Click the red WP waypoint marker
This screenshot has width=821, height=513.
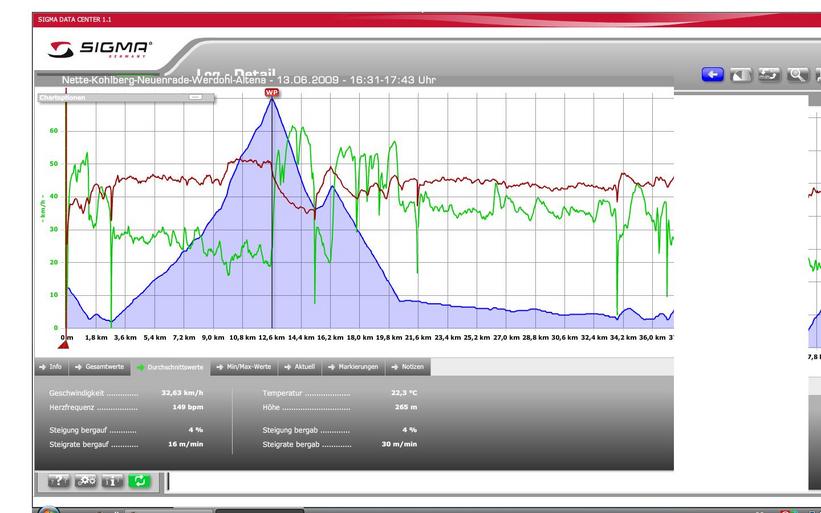(272, 92)
